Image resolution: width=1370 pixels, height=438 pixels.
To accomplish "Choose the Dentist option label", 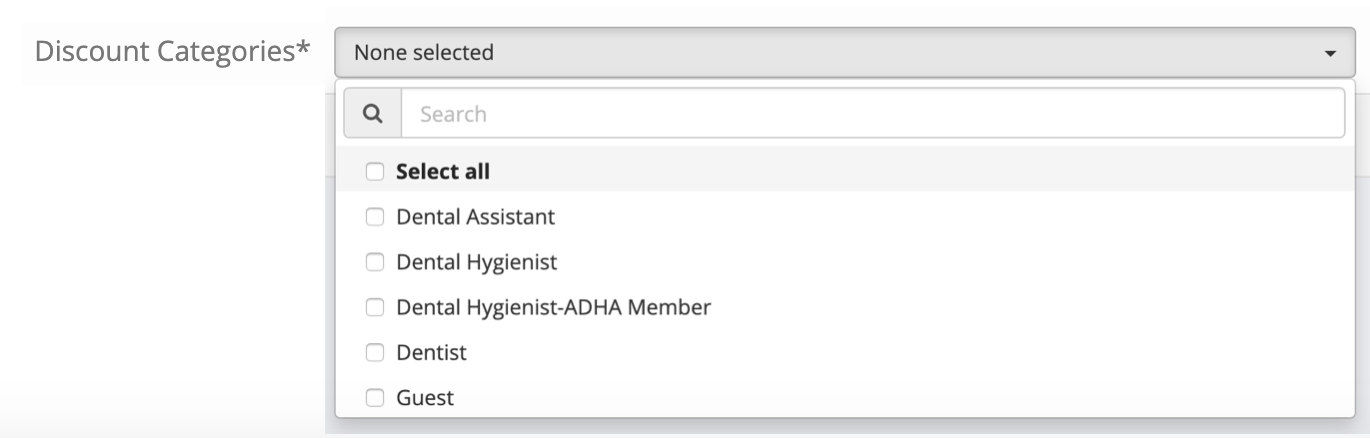I will 432,352.
